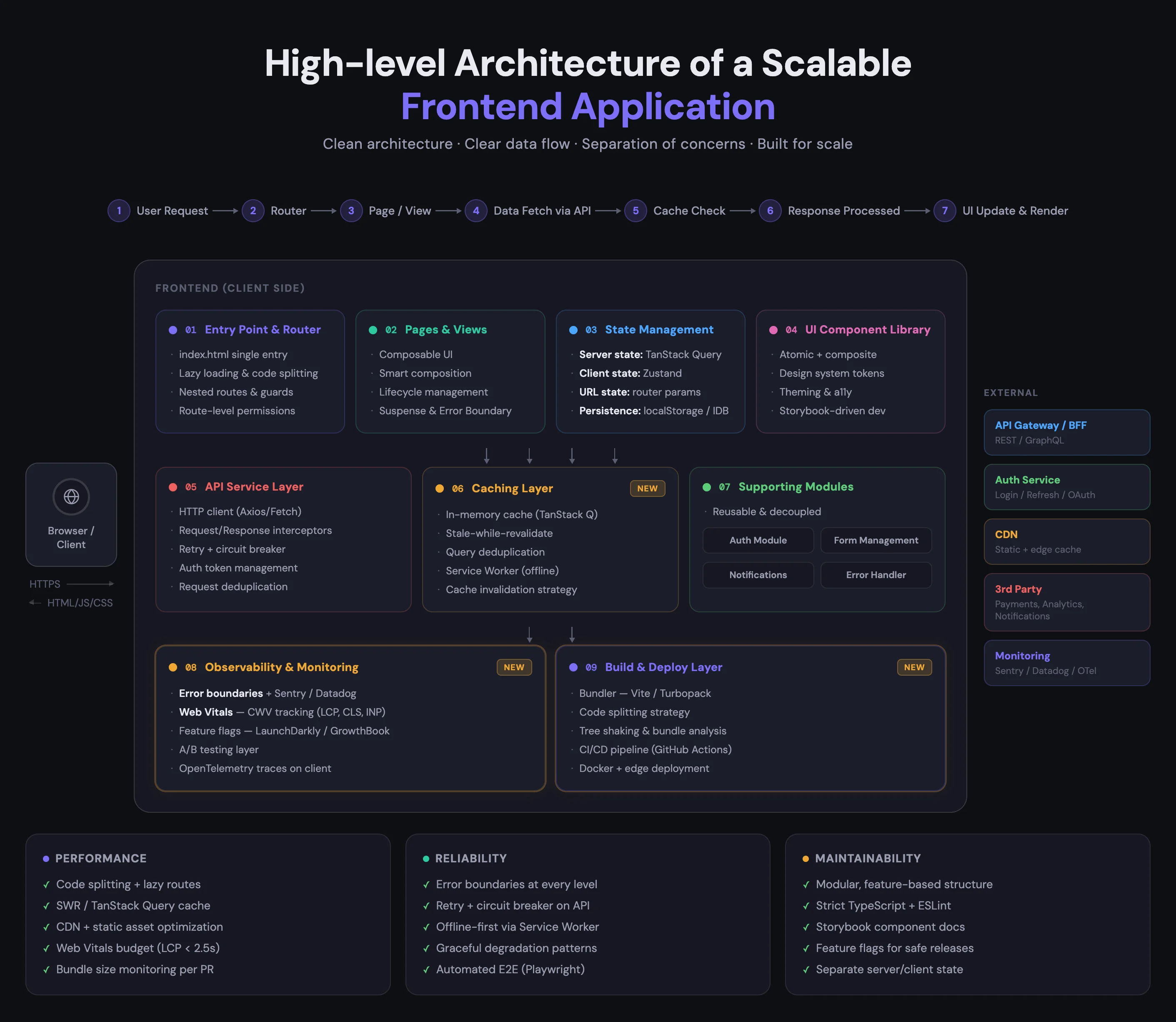This screenshot has height=1022, width=1176.
Task: Click the HTTPS label under Browser / Client
Action: [x=45, y=584]
